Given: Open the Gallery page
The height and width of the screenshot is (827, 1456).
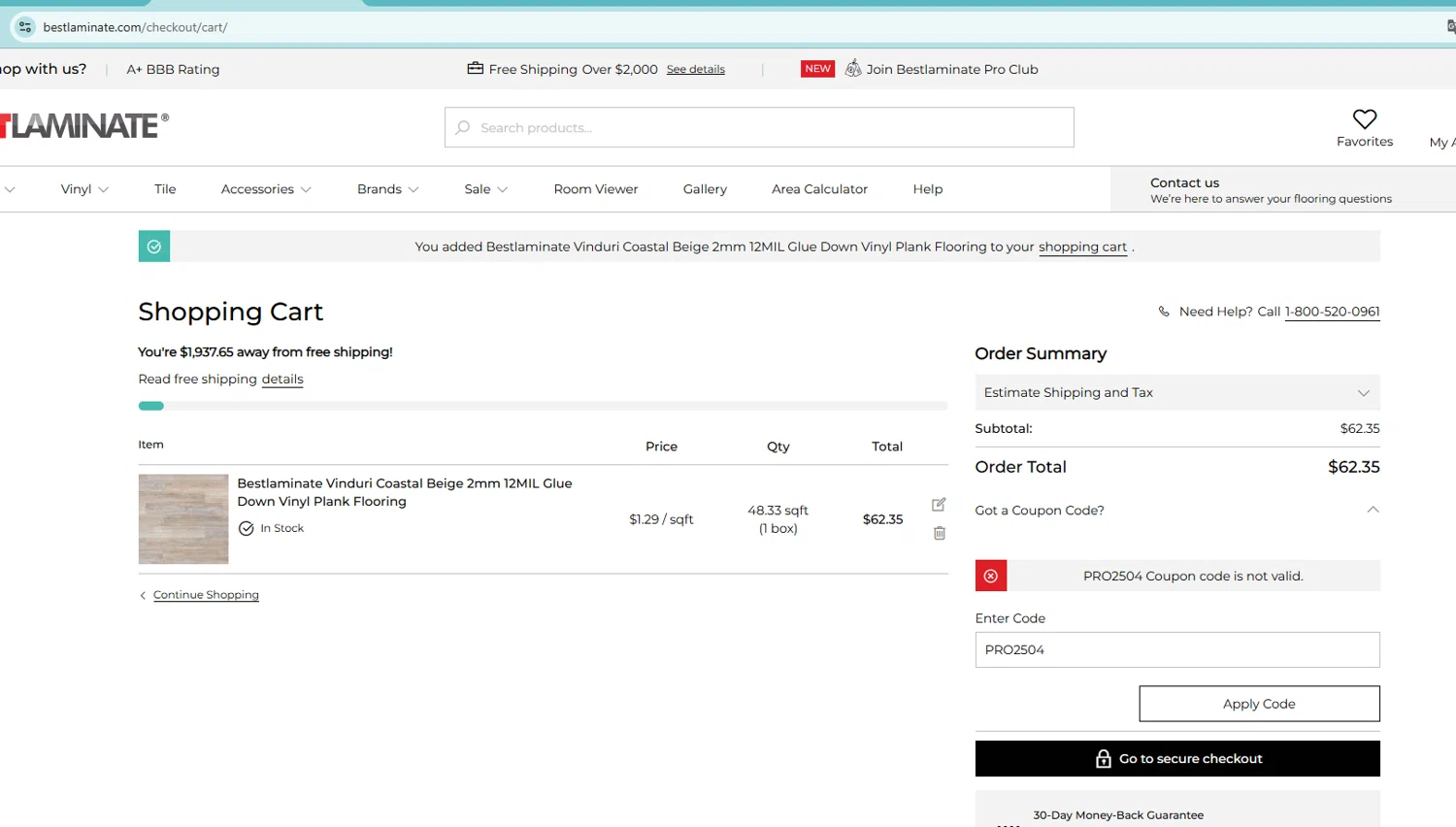Looking at the screenshot, I should click(x=705, y=189).
